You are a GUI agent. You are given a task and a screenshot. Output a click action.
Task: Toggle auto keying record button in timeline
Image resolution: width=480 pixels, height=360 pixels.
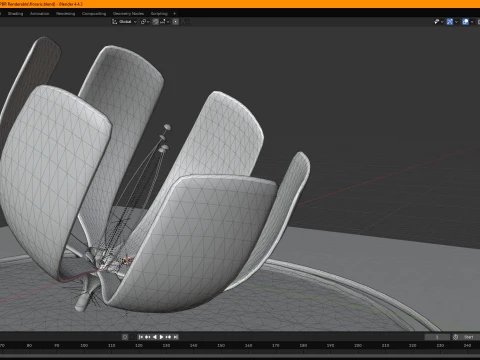pos(125,337)
